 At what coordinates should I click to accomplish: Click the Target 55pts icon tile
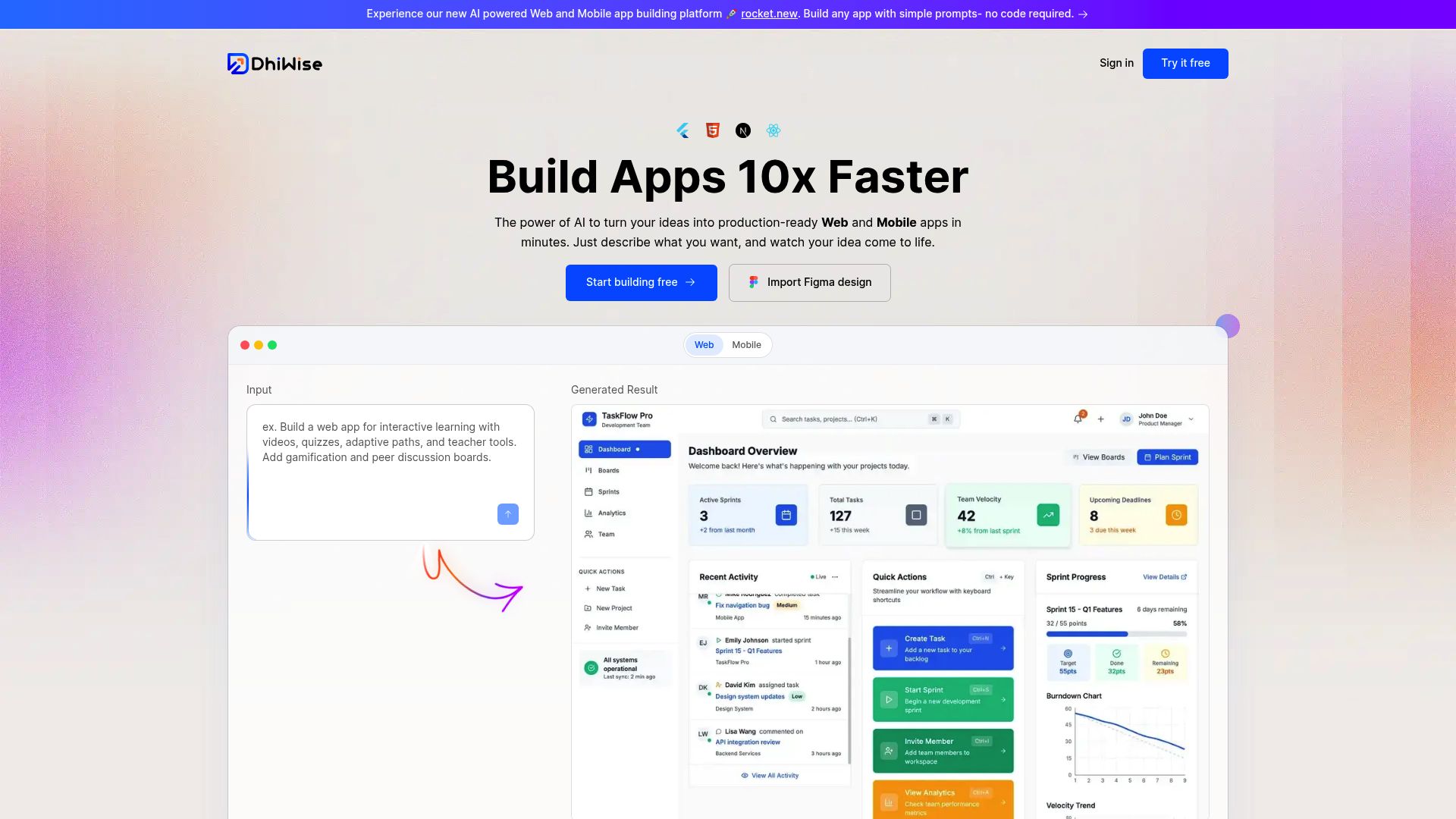click(1068, 662)
